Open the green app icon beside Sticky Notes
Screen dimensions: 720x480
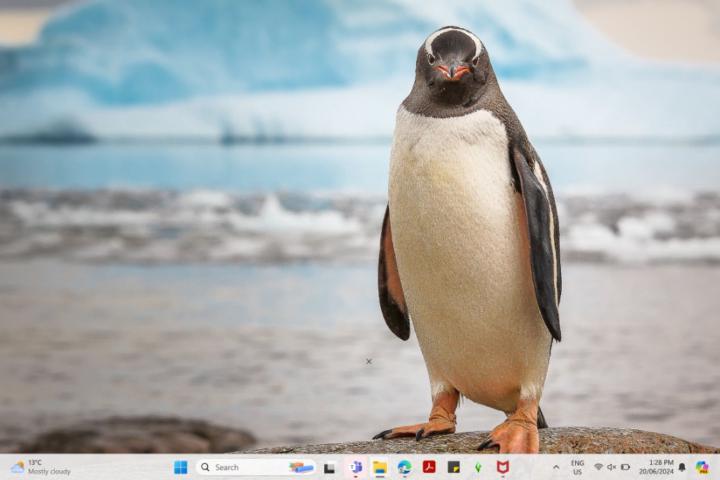point(478,468)
